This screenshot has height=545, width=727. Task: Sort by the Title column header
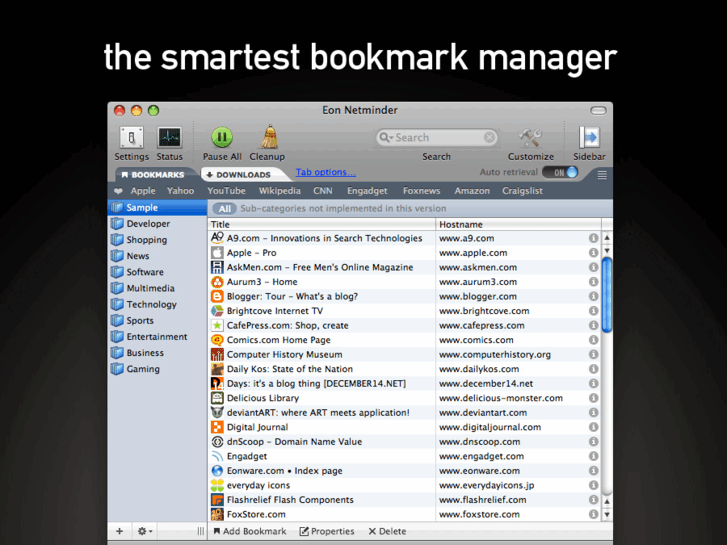pyautogui.click(x=321, y=224)
